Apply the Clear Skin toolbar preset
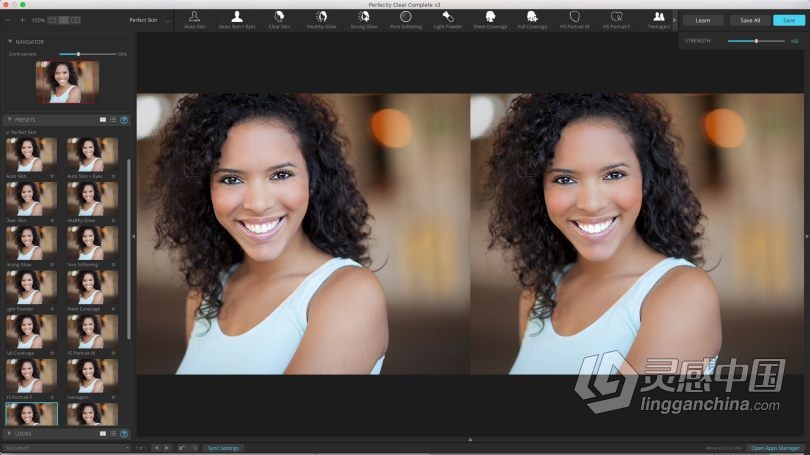Viewport: 810px width, 455px height. [279, 20]
